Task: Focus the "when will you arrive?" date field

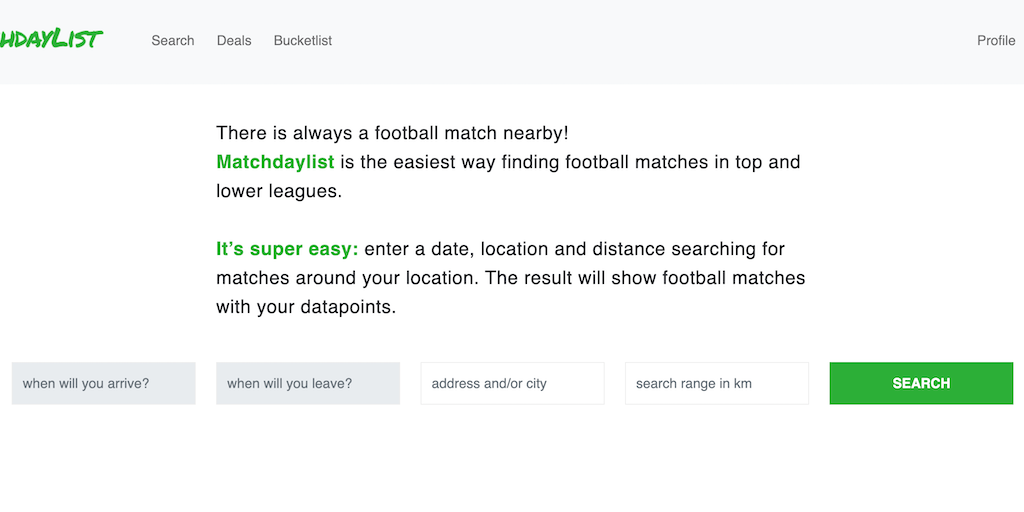Action: pos(104,383)
